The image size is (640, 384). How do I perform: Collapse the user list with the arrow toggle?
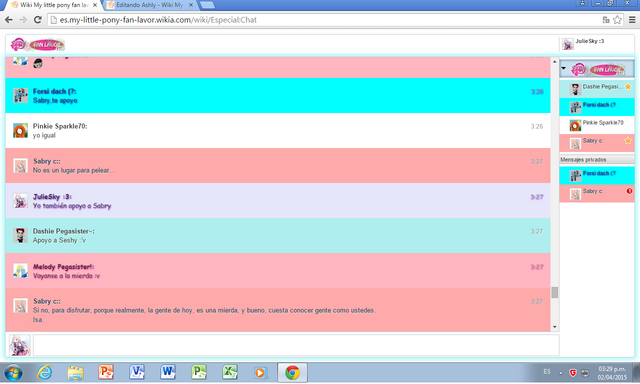click(564, 68)
